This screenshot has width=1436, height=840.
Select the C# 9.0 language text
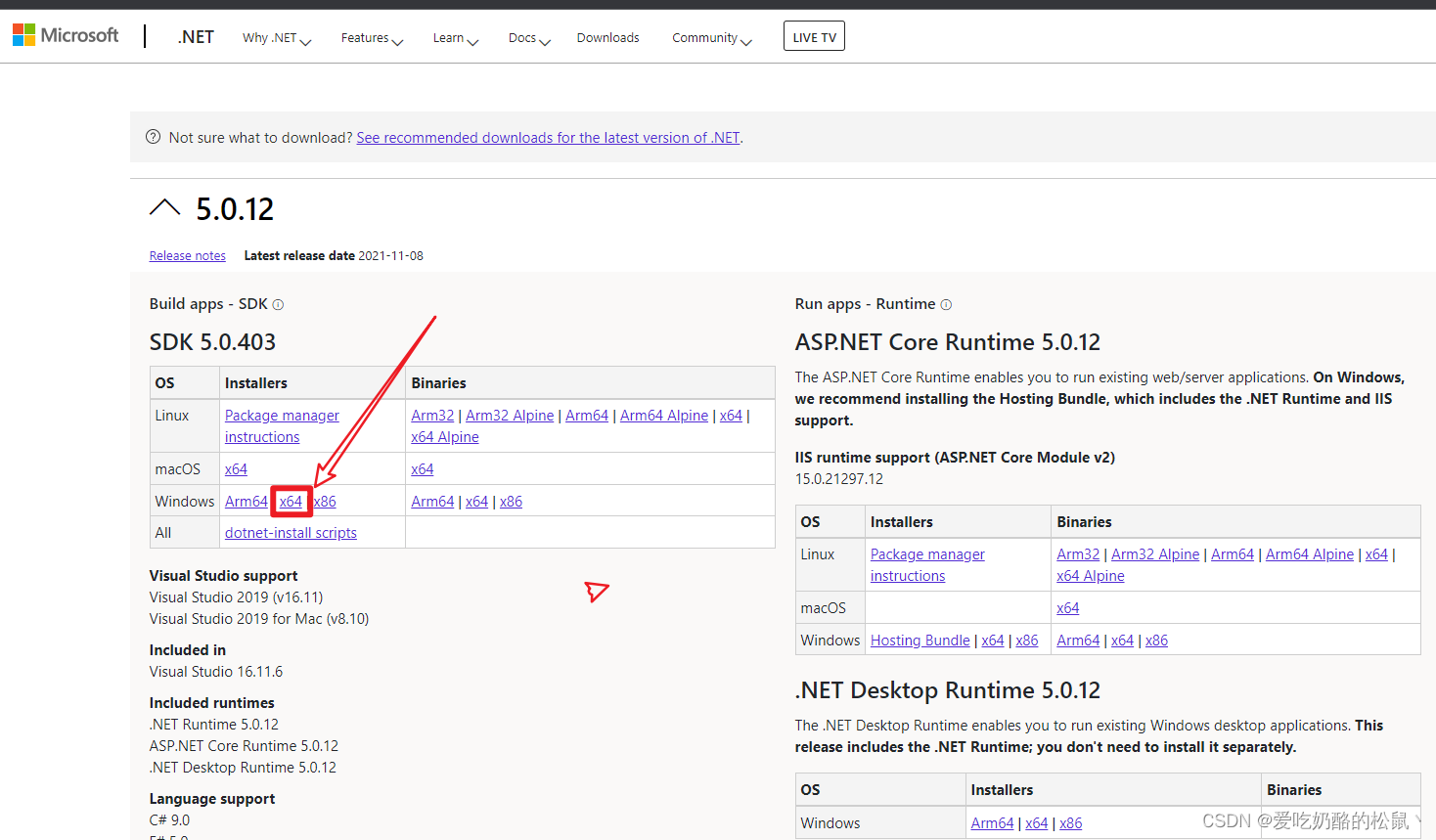coord(169,820)
